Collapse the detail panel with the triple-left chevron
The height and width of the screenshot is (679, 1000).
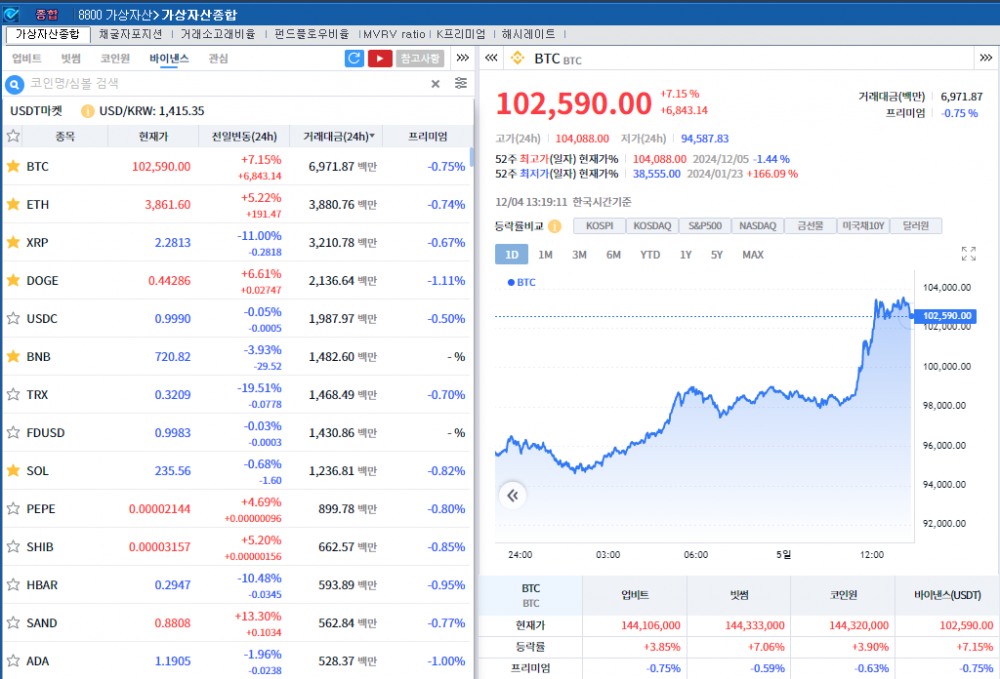pyautogui.click(x=490, y=58)
